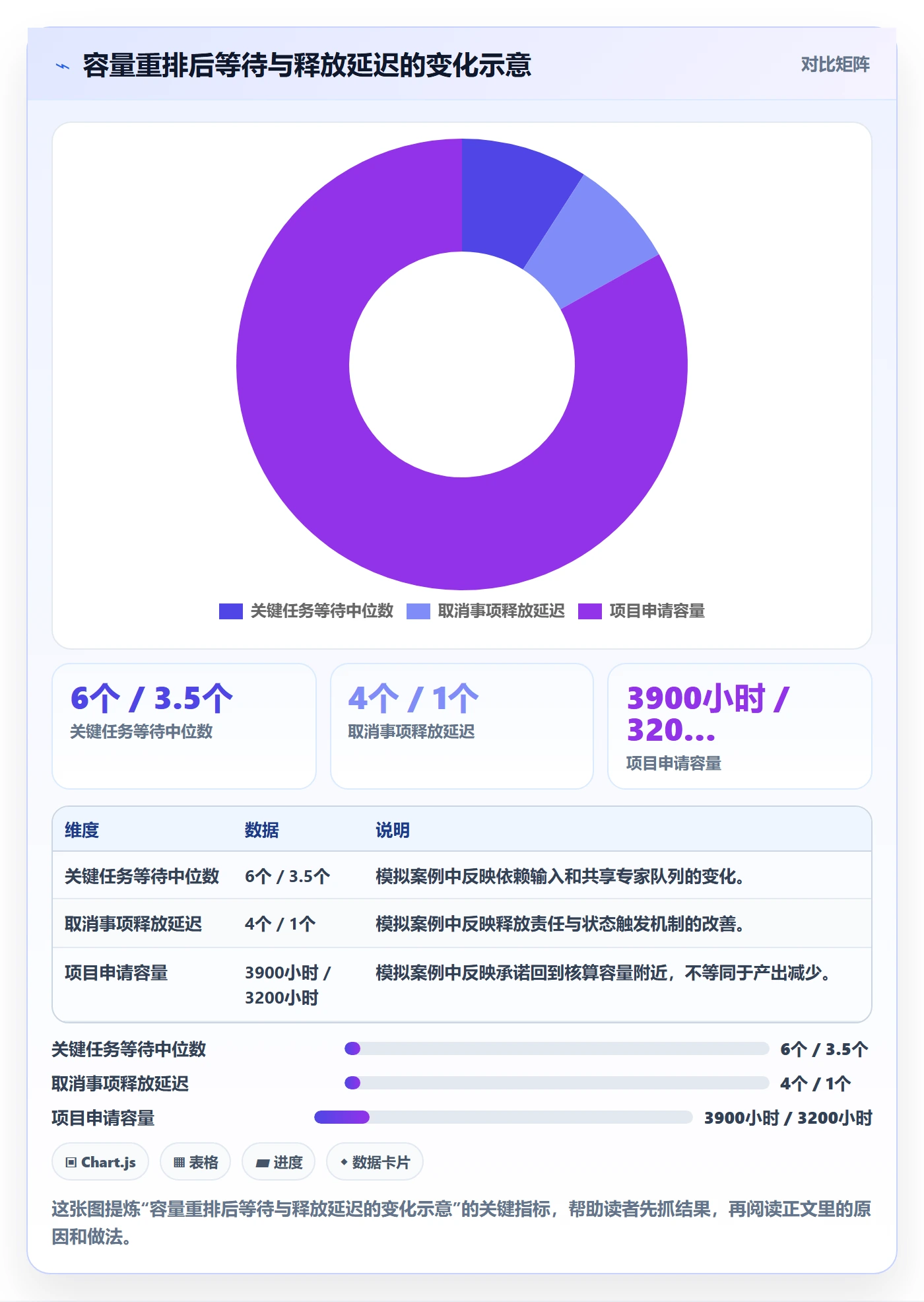Click the dark blue donut segment
This screenshot has width=924, height=1302.
[x=511, y=198]
